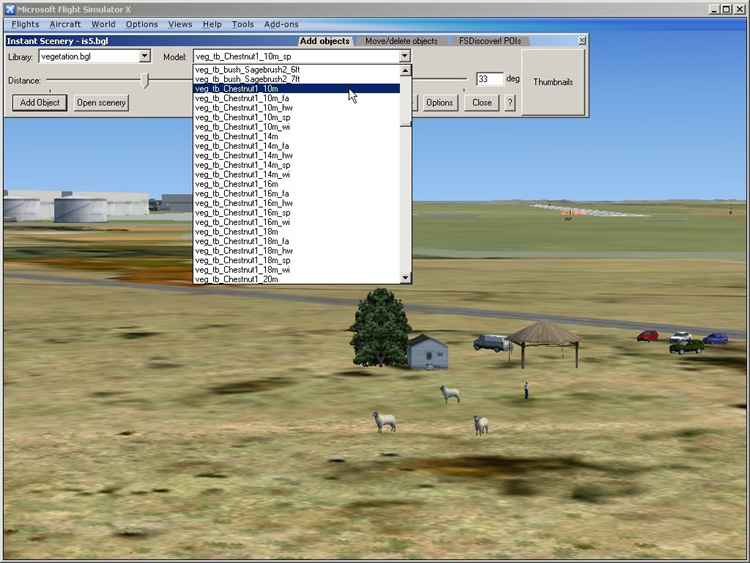
Task: Maximize the Flight Simulator X window
Action: click(726, 9)
